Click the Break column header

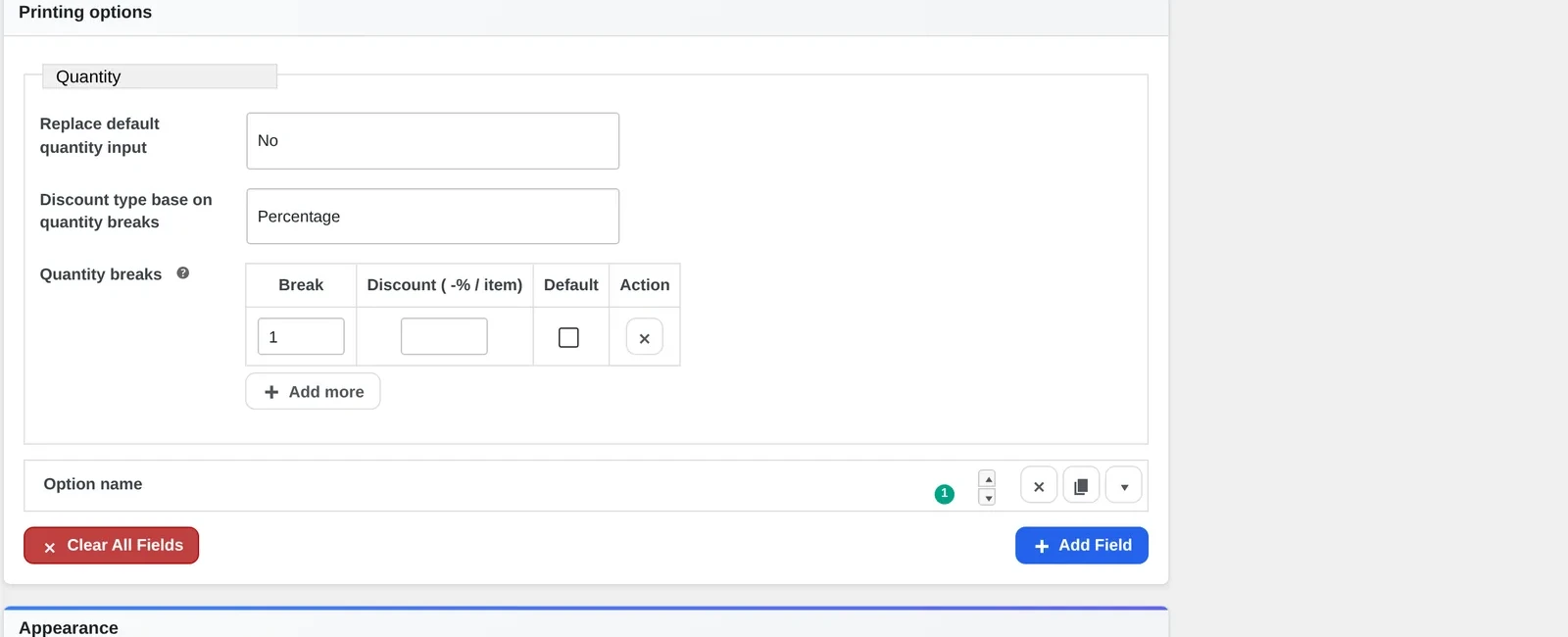(301, 285)
